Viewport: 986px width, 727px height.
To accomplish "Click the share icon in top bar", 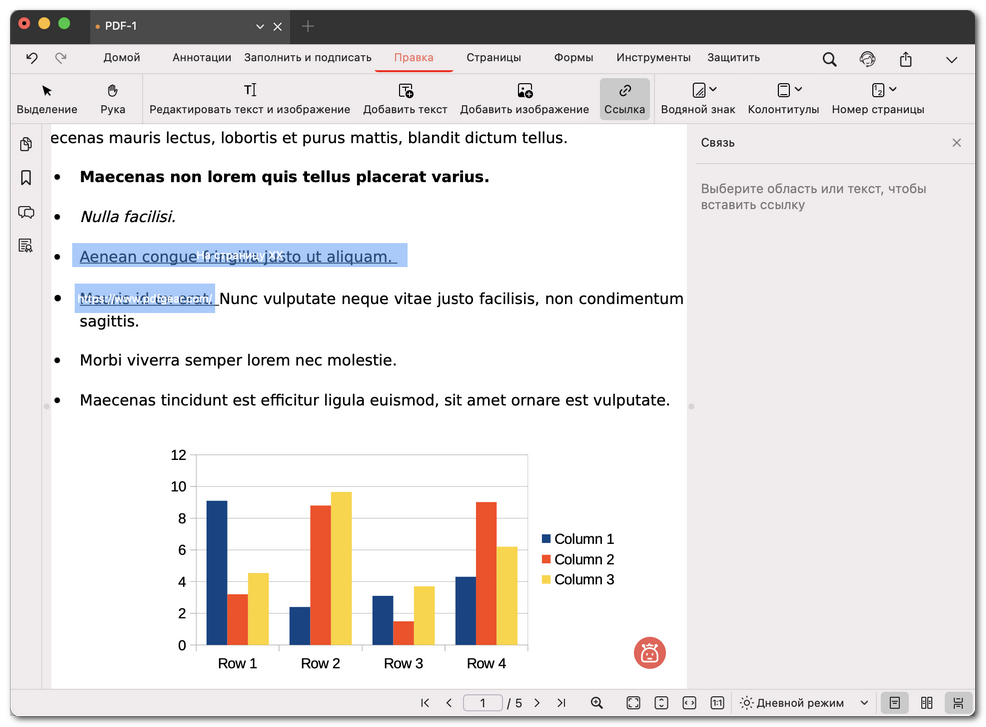I will pos(906,59).
